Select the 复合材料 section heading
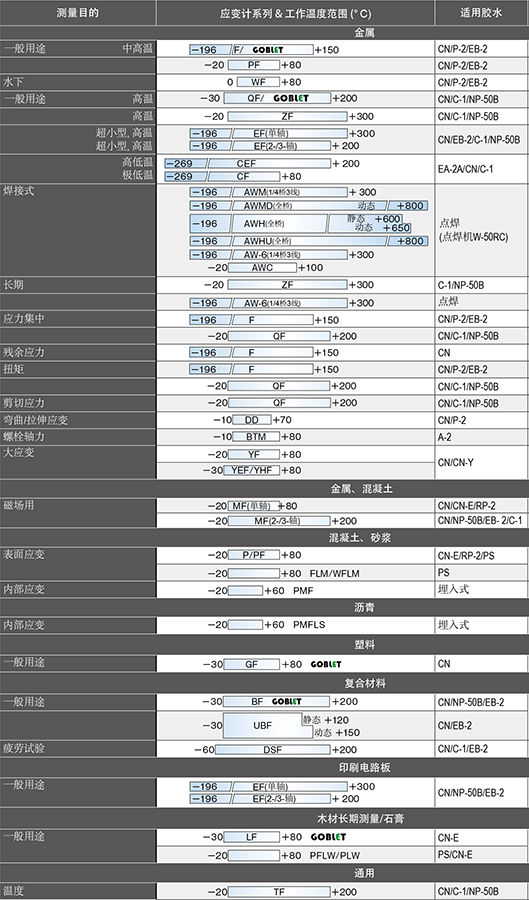This screenshot has width=529, height=900. (365, 684)
